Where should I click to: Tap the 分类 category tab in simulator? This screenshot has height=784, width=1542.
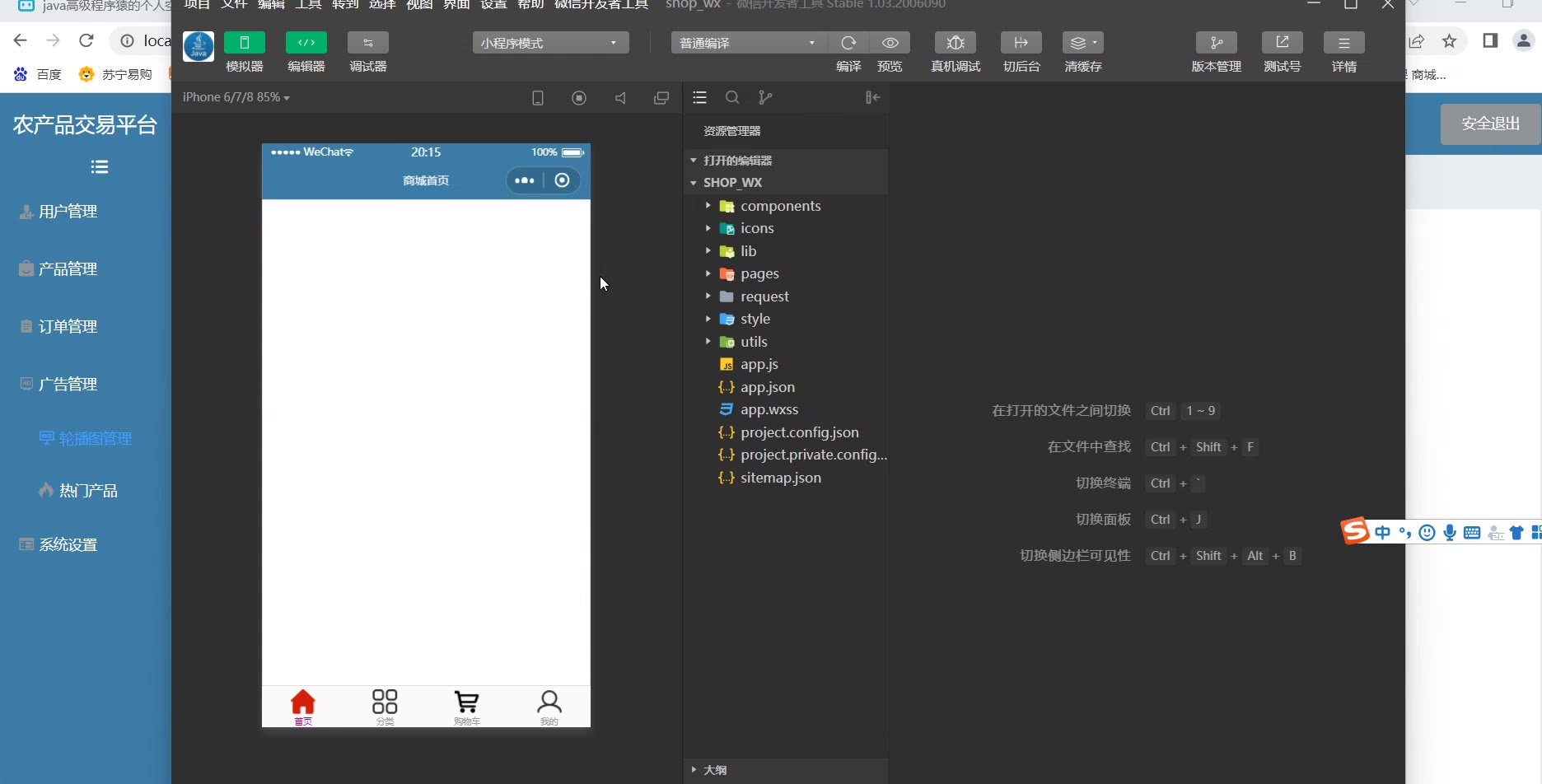click(x=385, y=707)
